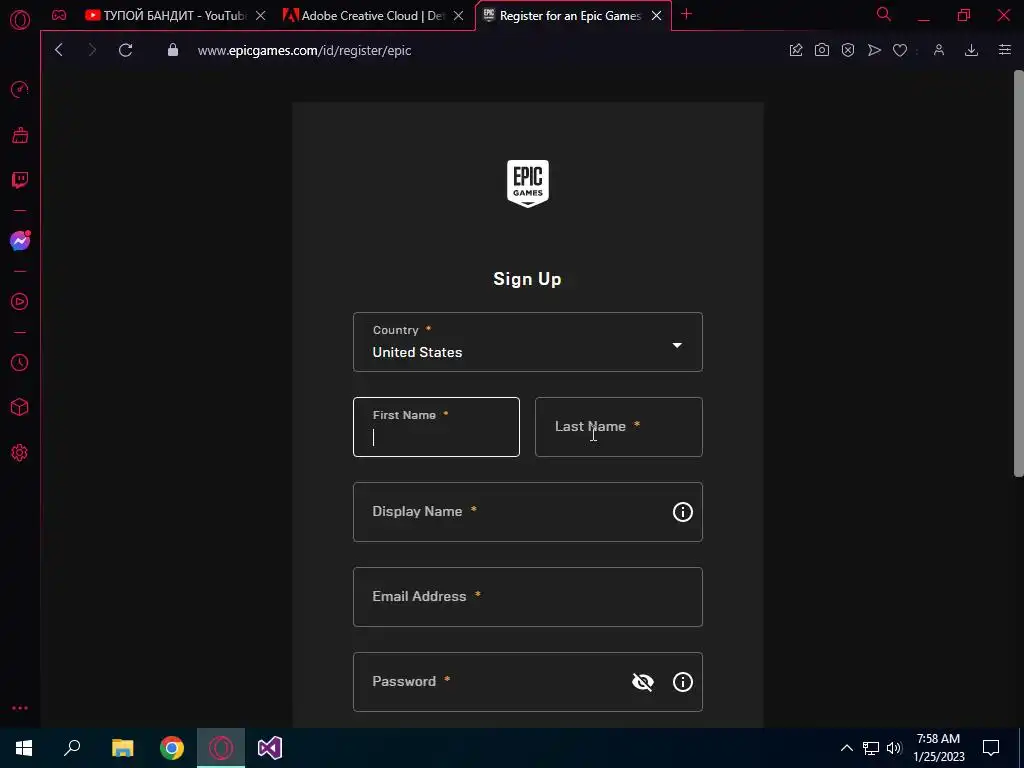
Task: Open Visual Studio from taskbar
Action: (270, 748)
